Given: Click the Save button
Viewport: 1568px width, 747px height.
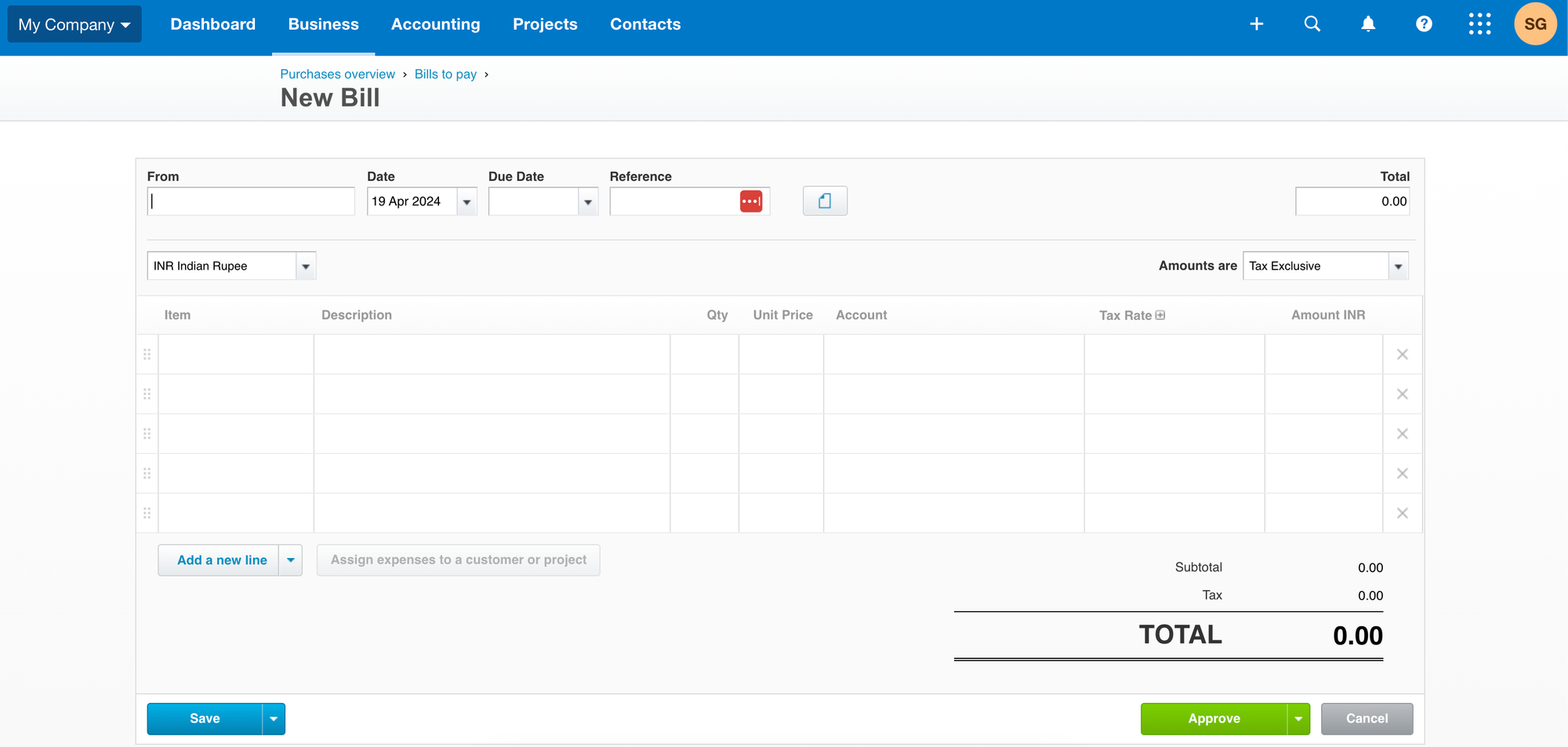Looking at the screenshot, I should pos(205,719).
